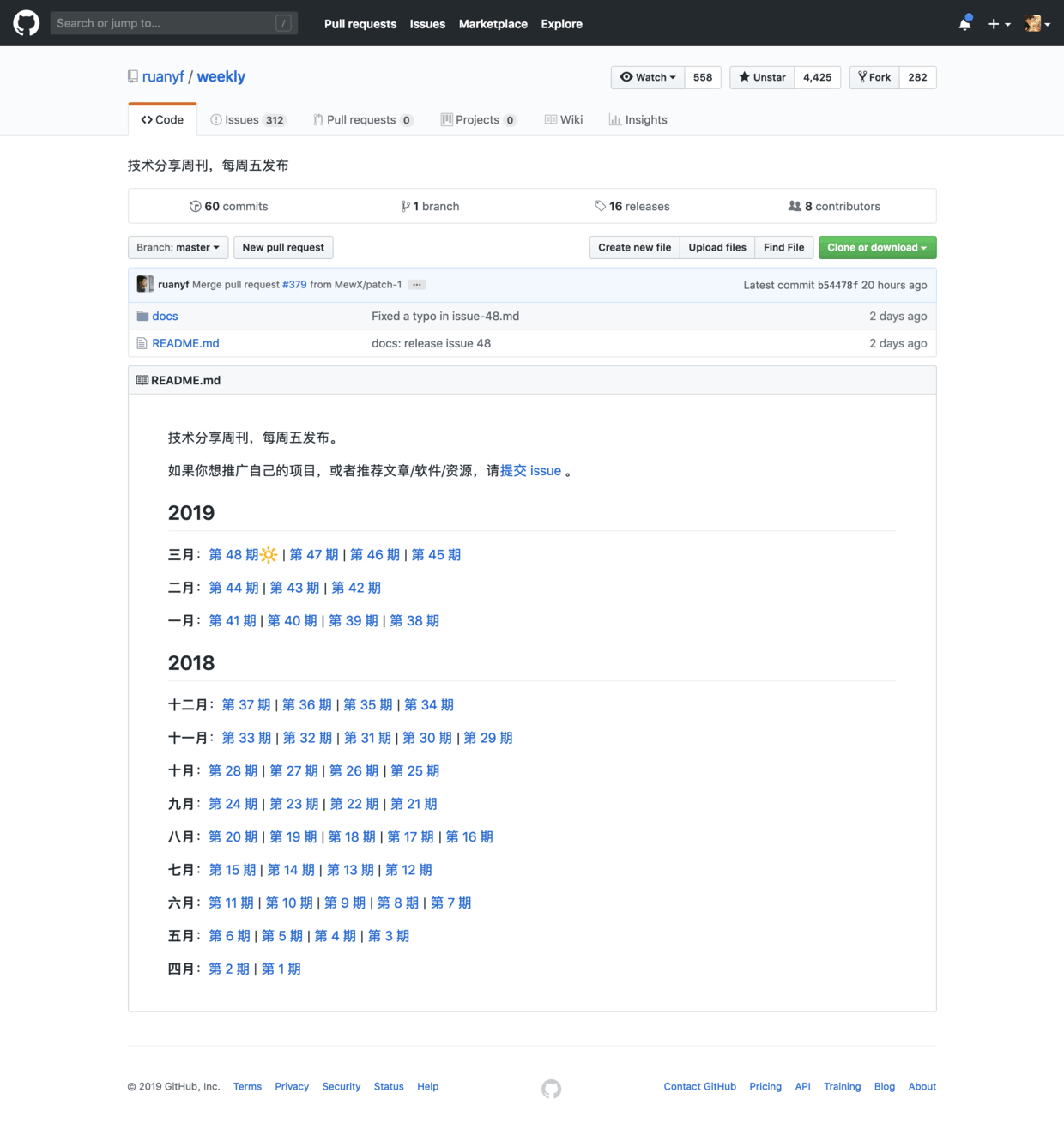Switch to the Wiki tab
The height and width of the screenshot is (1141, 1064).
tap(564, 120)
